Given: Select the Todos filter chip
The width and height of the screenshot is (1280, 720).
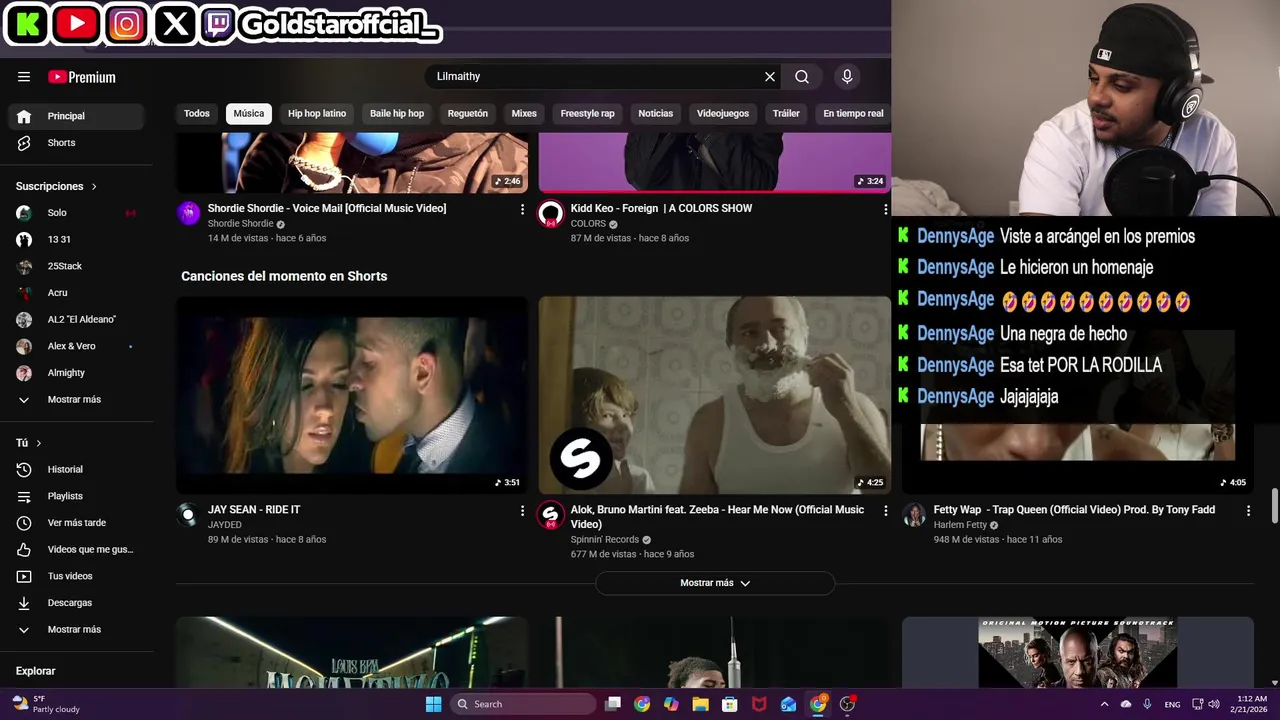Looking at the screenshot, I should pyautogui.click(x=197, y=114).
